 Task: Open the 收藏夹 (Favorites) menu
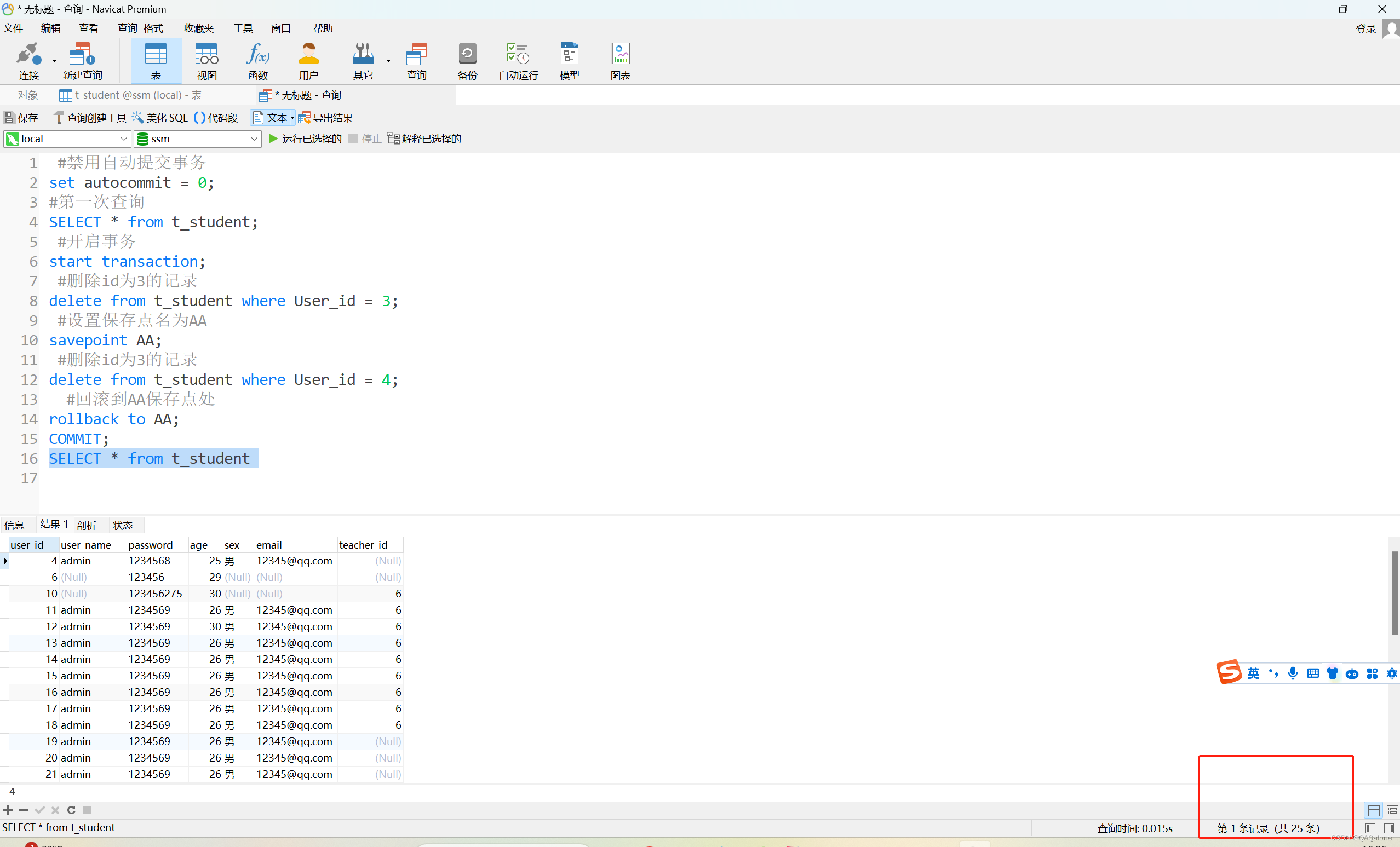198,28
